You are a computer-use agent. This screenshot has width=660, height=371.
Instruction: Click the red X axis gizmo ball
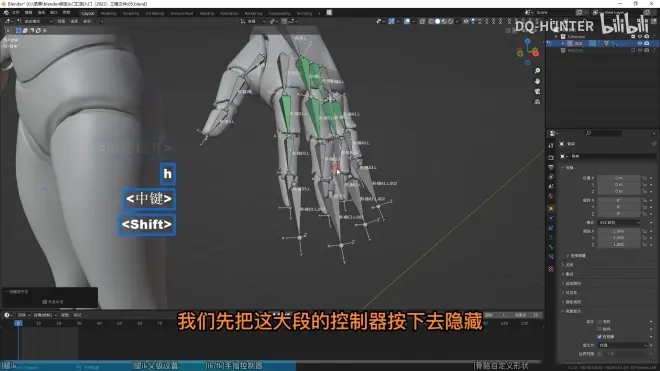[x=535, y=53]
